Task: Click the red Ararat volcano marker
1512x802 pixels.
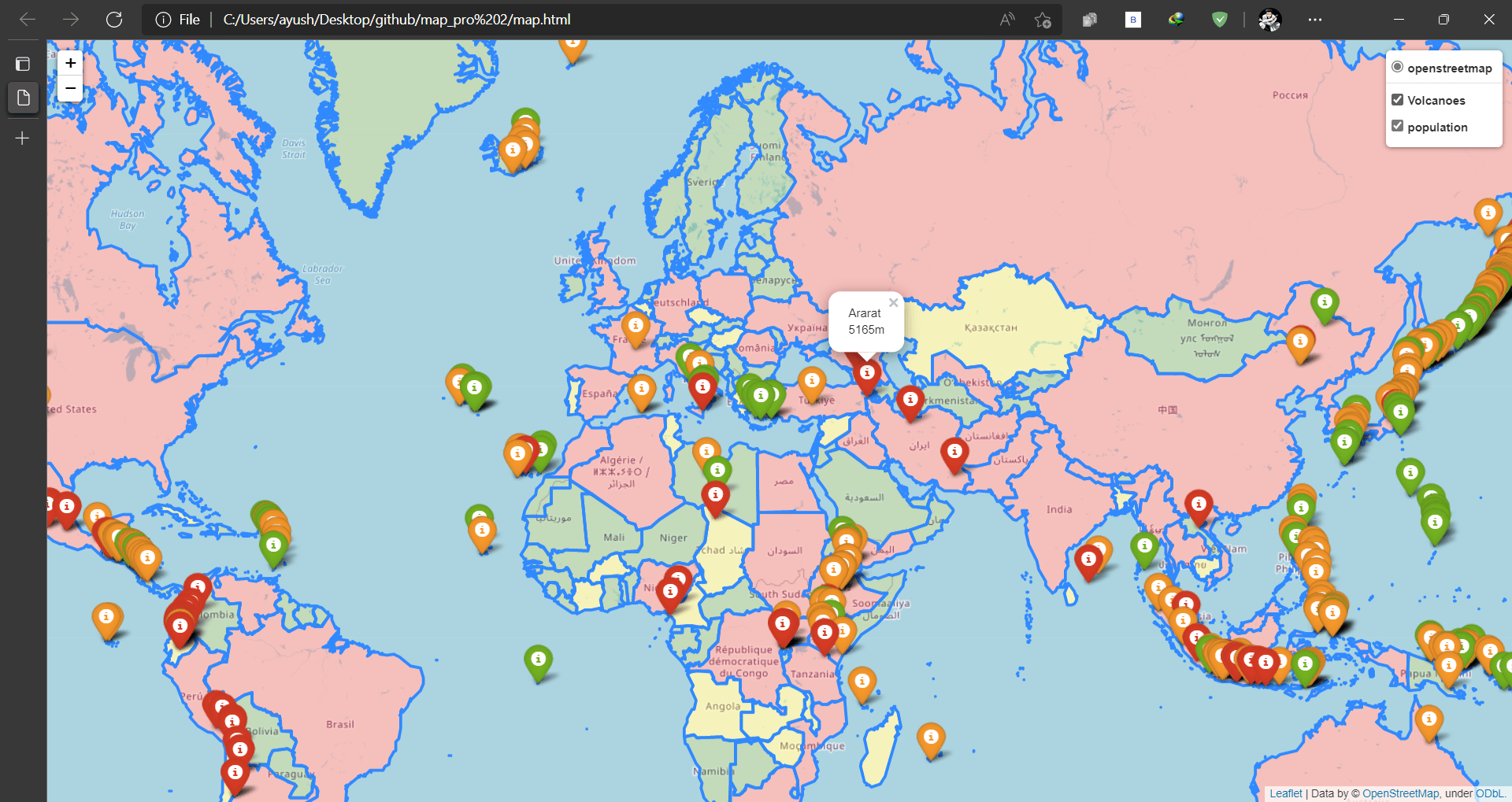Action: tap(866, 375)
